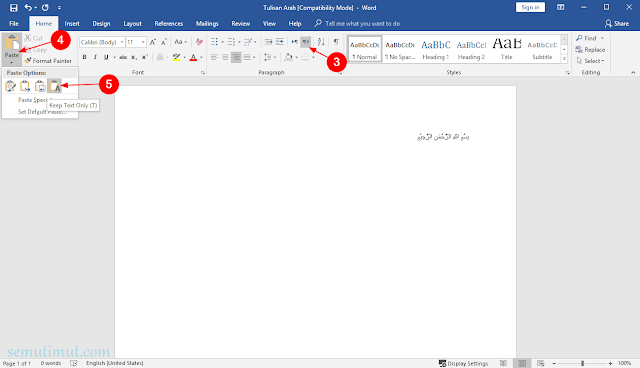Expand the Bullets list dropdown arrow

(x=222, y=42)
